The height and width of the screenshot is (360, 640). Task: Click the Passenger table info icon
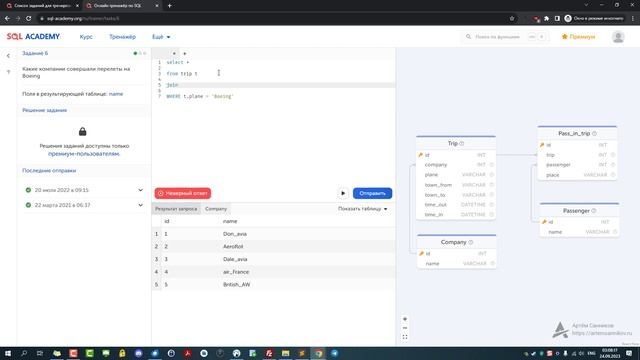(594, 211)
